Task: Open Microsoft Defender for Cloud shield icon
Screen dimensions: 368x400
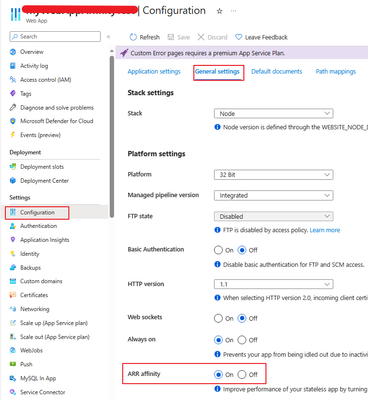Action: (13, 121)
